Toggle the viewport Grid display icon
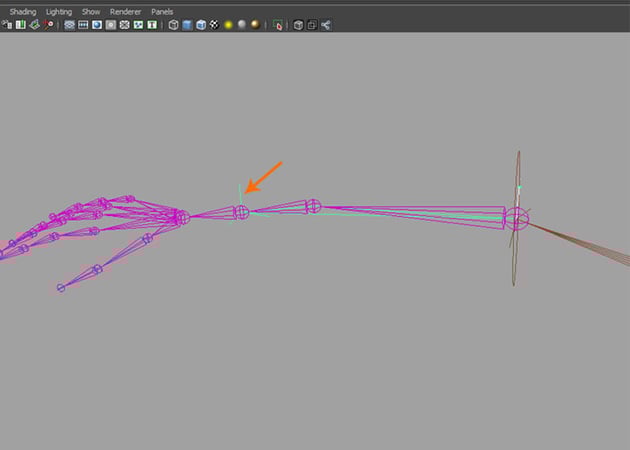Image resolution: width=630 pixels, height=450 pixels. pyautogui.click(x=70, y=24)
